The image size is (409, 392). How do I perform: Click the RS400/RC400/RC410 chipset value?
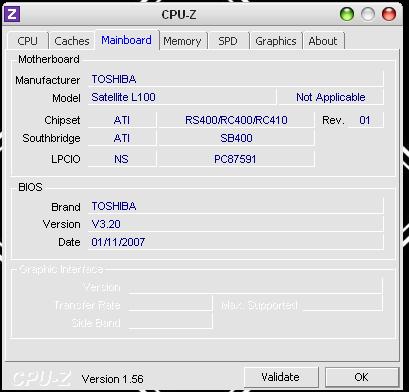click(x=236, y=120)
